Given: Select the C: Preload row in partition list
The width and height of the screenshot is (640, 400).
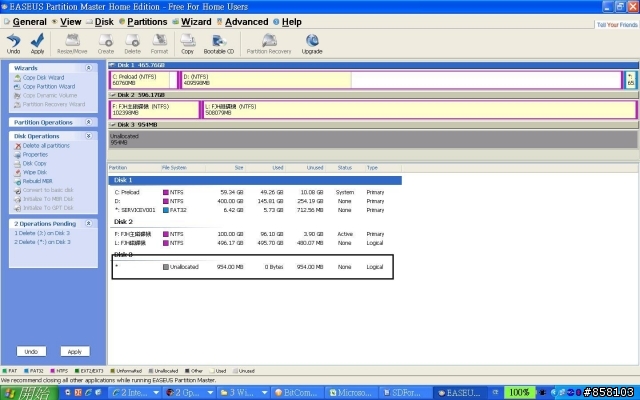Looking at the screenshot, I should tap(255, 192).
